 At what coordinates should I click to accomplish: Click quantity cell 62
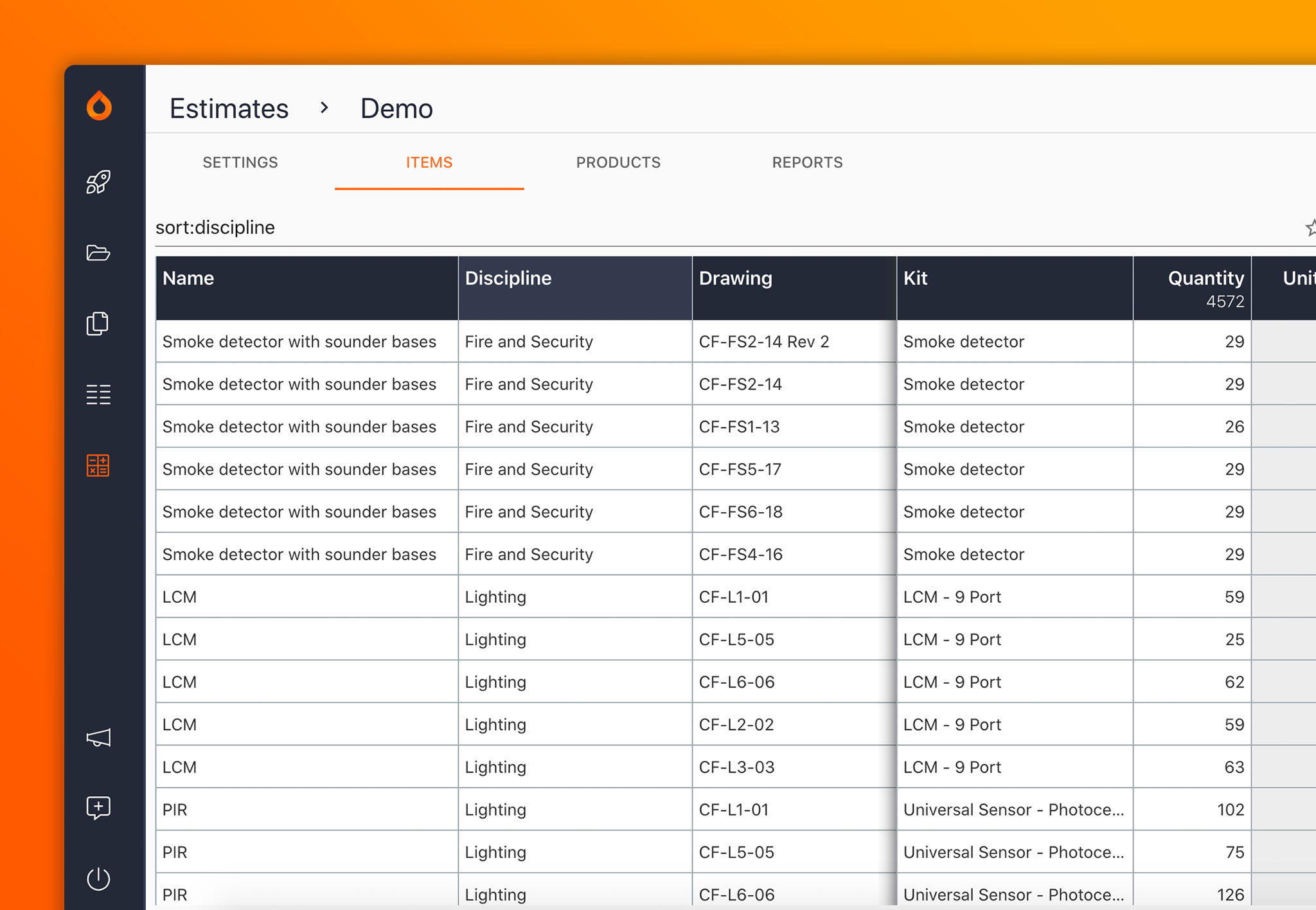coord(1192,682)
